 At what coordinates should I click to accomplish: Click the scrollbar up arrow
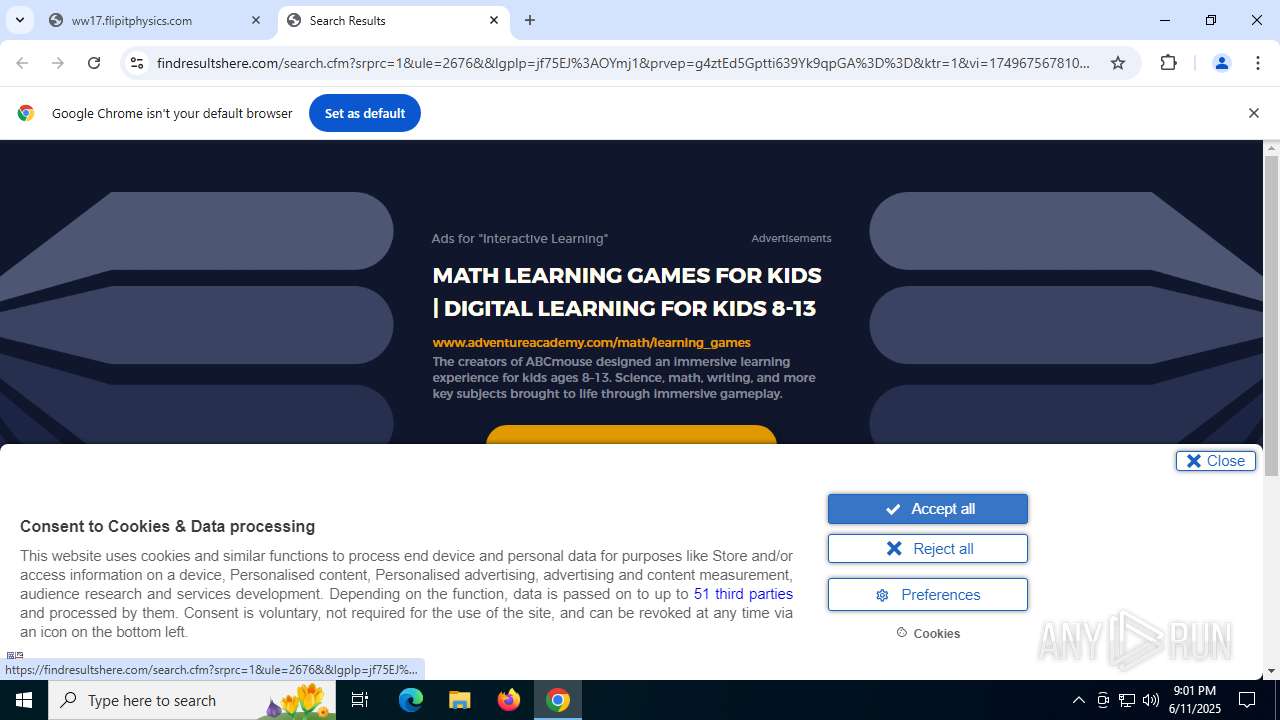[x=1271, y=149]
